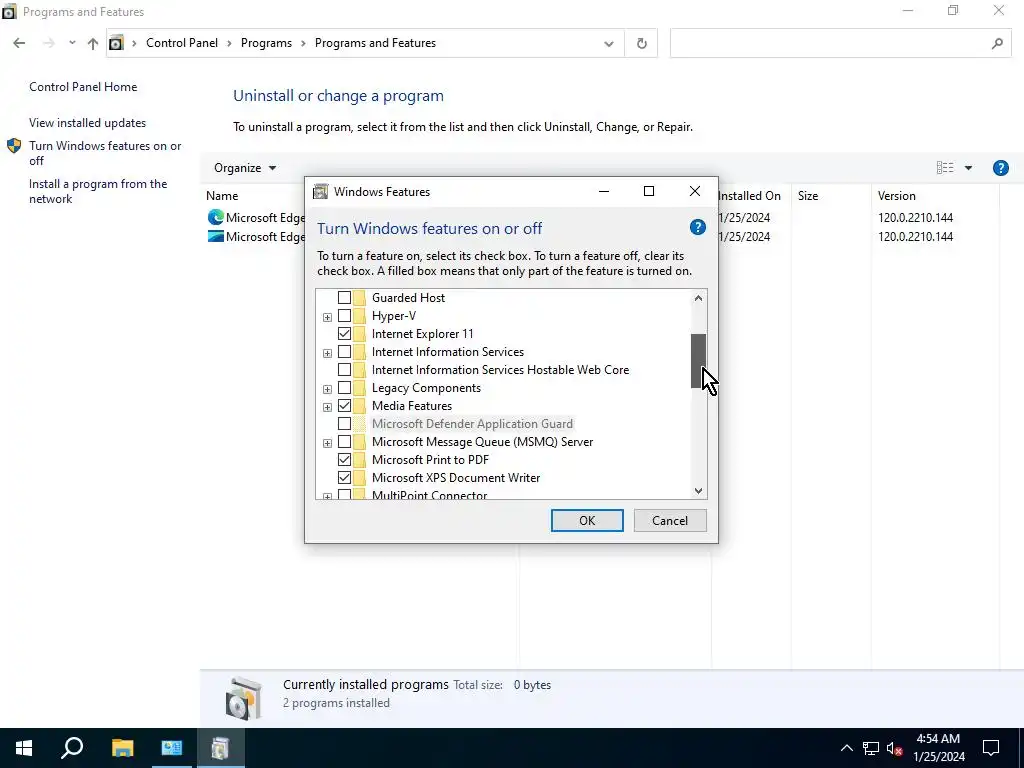
Task: Click the features list scroll down arrow
Action: (698, 490)
